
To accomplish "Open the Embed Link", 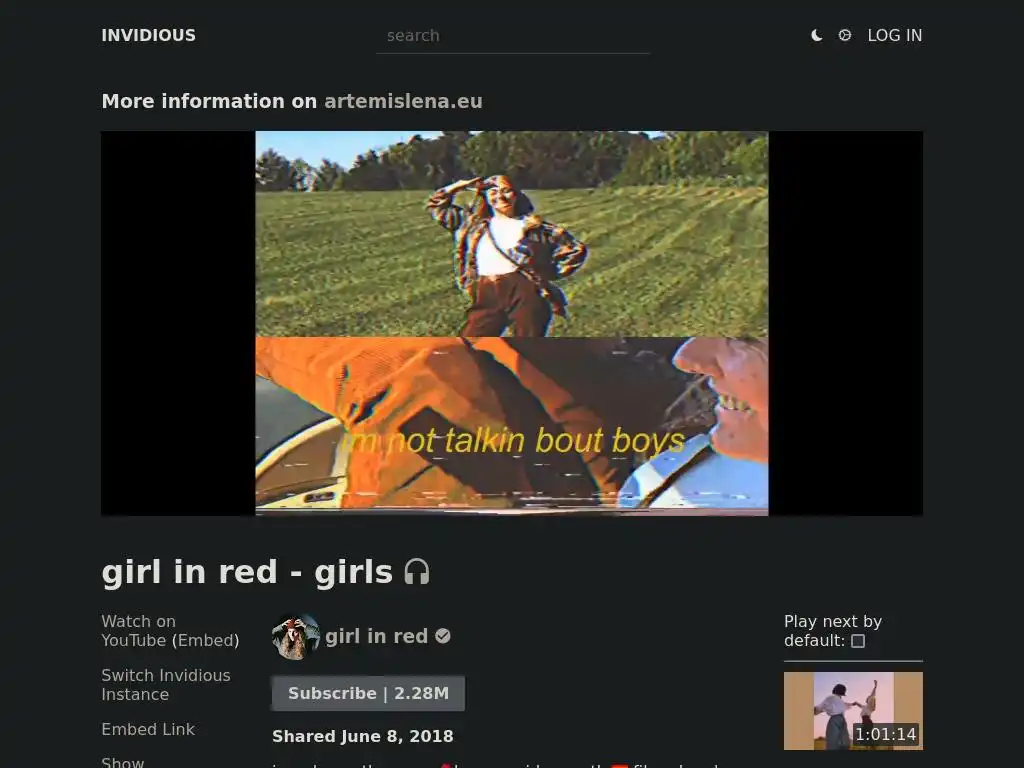I will [148, 729].
